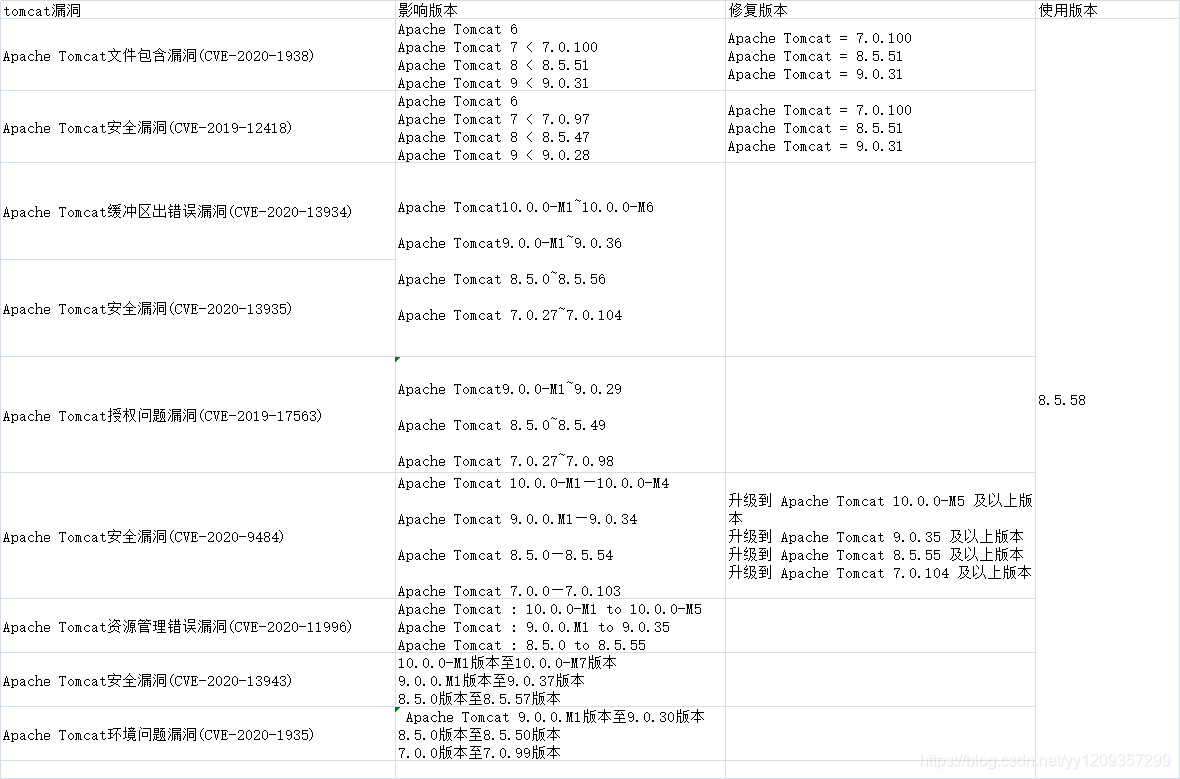Select the header cell '影响版本'
The image size is (1180, 779).
click(561, 10)
